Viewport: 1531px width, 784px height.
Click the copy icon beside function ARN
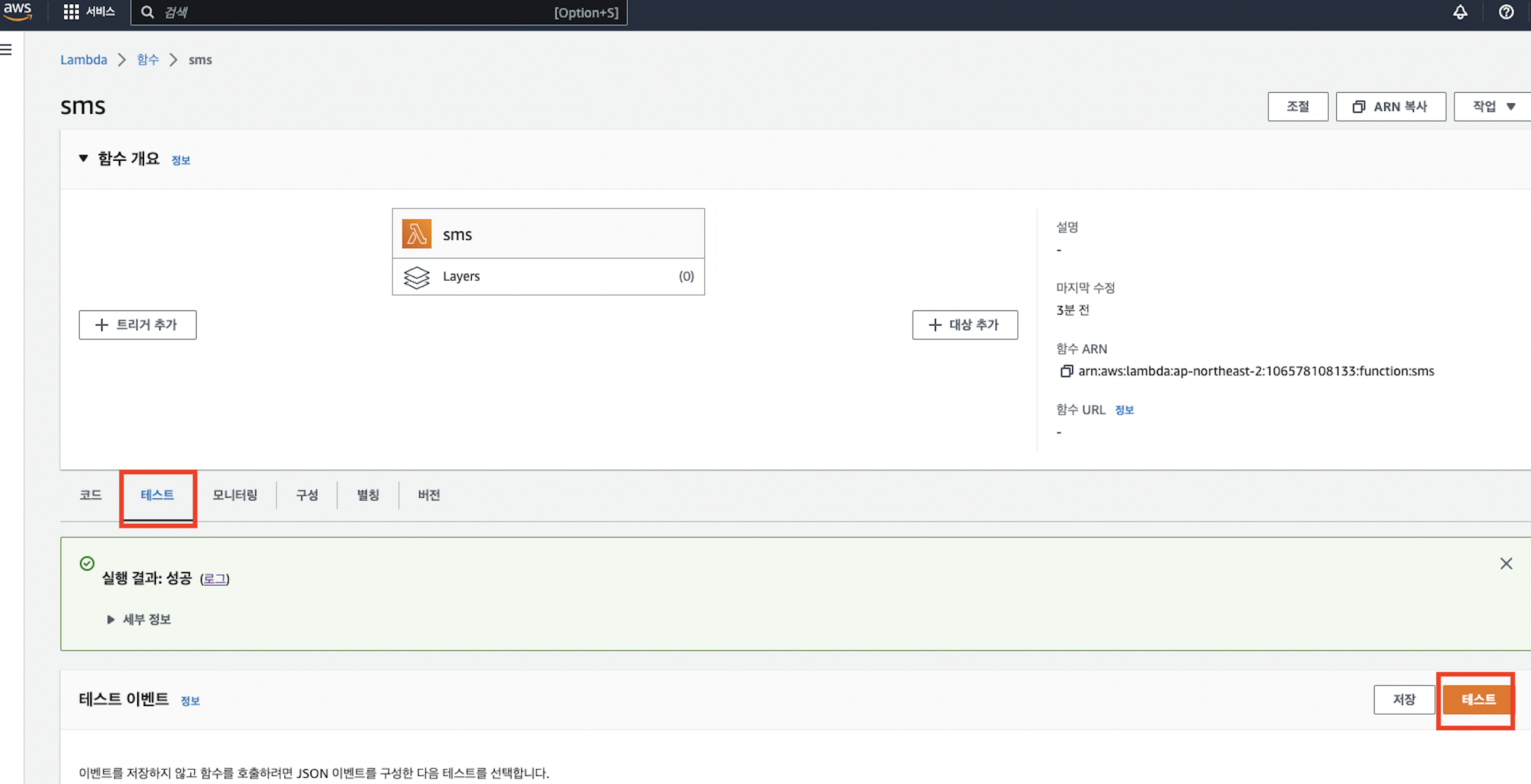(x=1066, y=371)
